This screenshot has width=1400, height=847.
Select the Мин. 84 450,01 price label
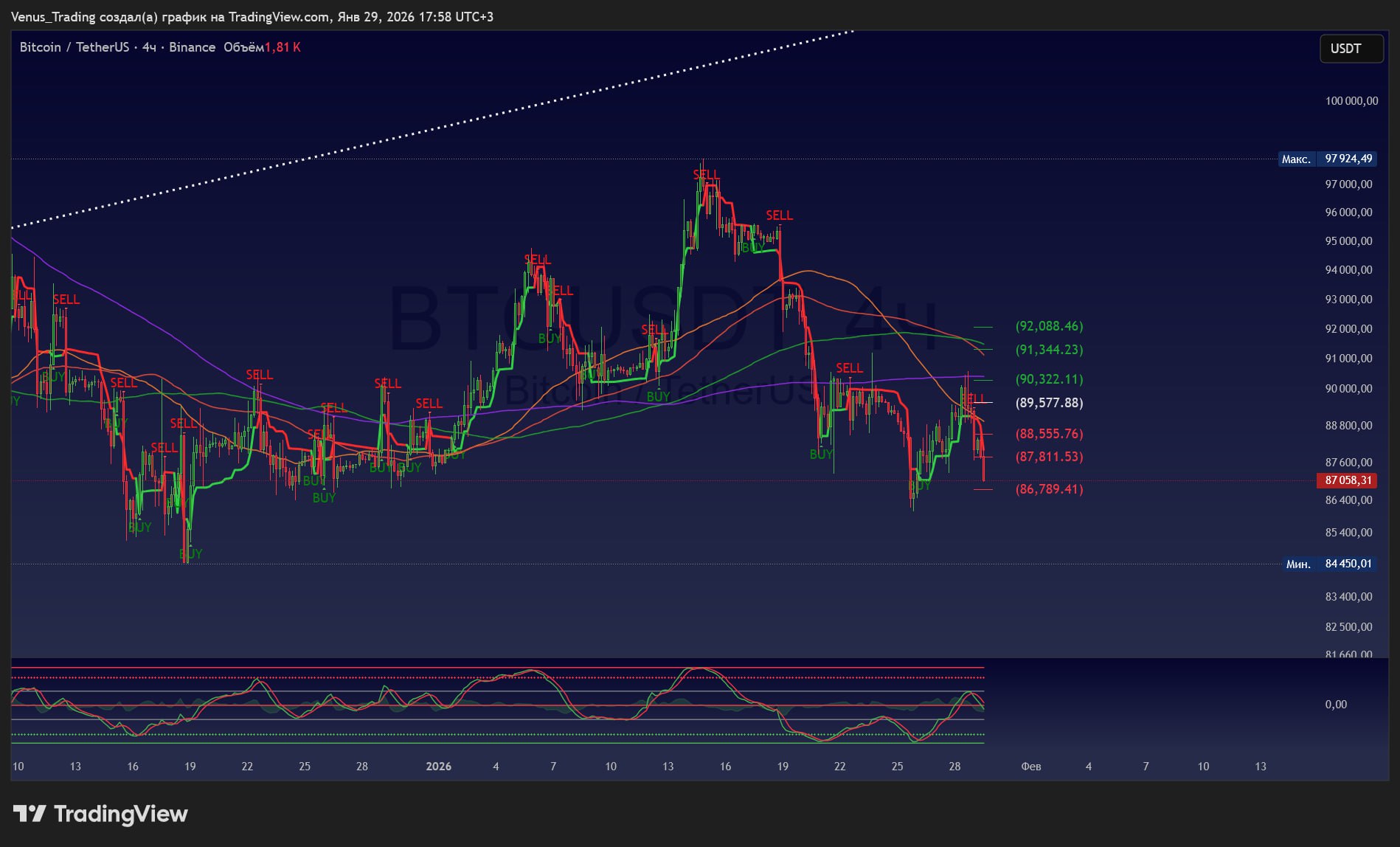[1328, 564]
